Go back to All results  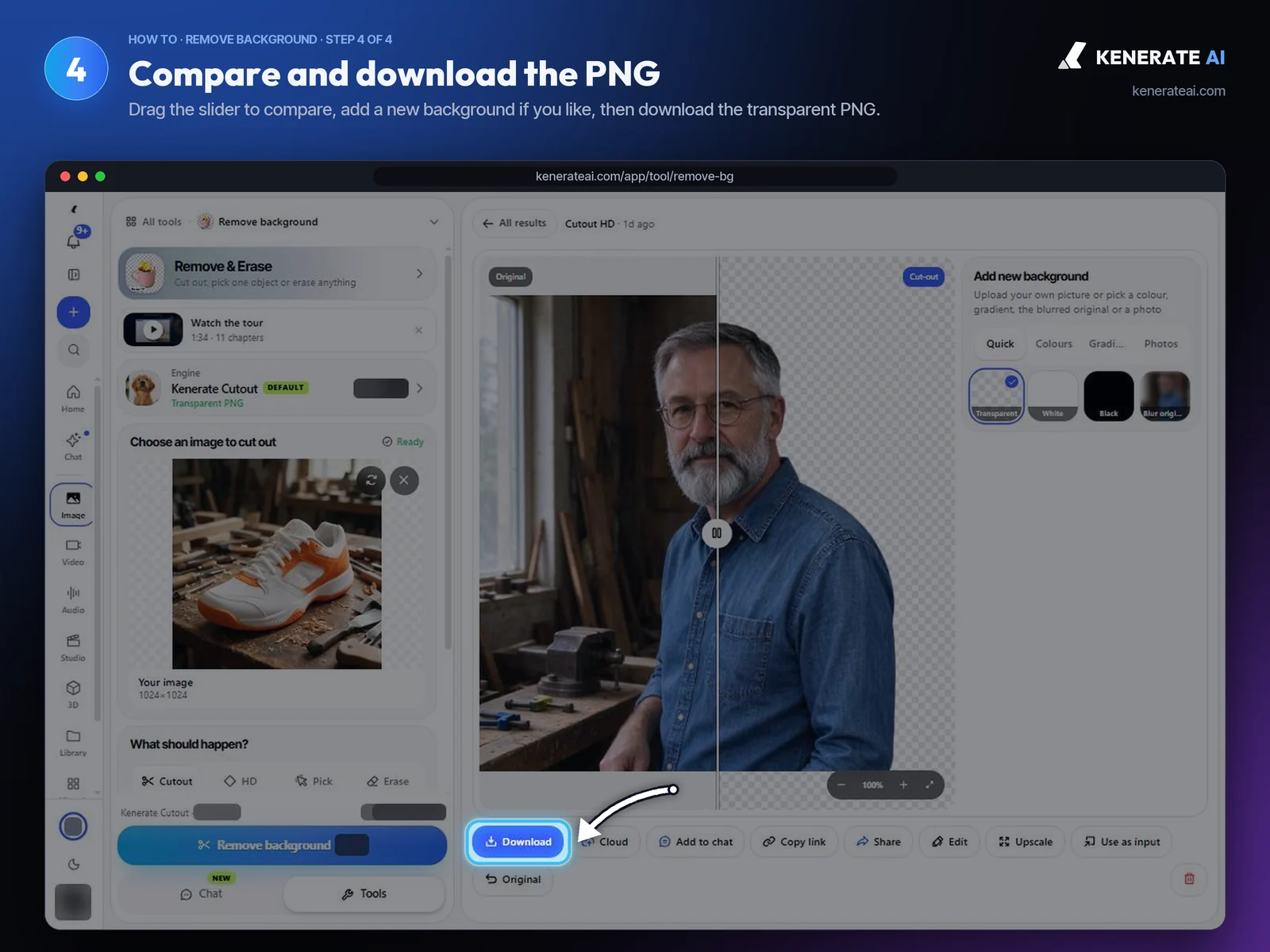[x=514, y=223]
